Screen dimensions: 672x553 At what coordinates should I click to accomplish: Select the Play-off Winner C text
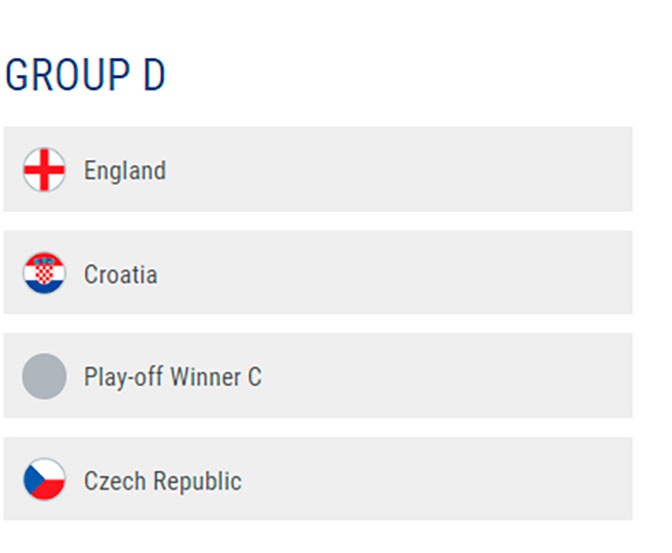click(x=173, y=377)
